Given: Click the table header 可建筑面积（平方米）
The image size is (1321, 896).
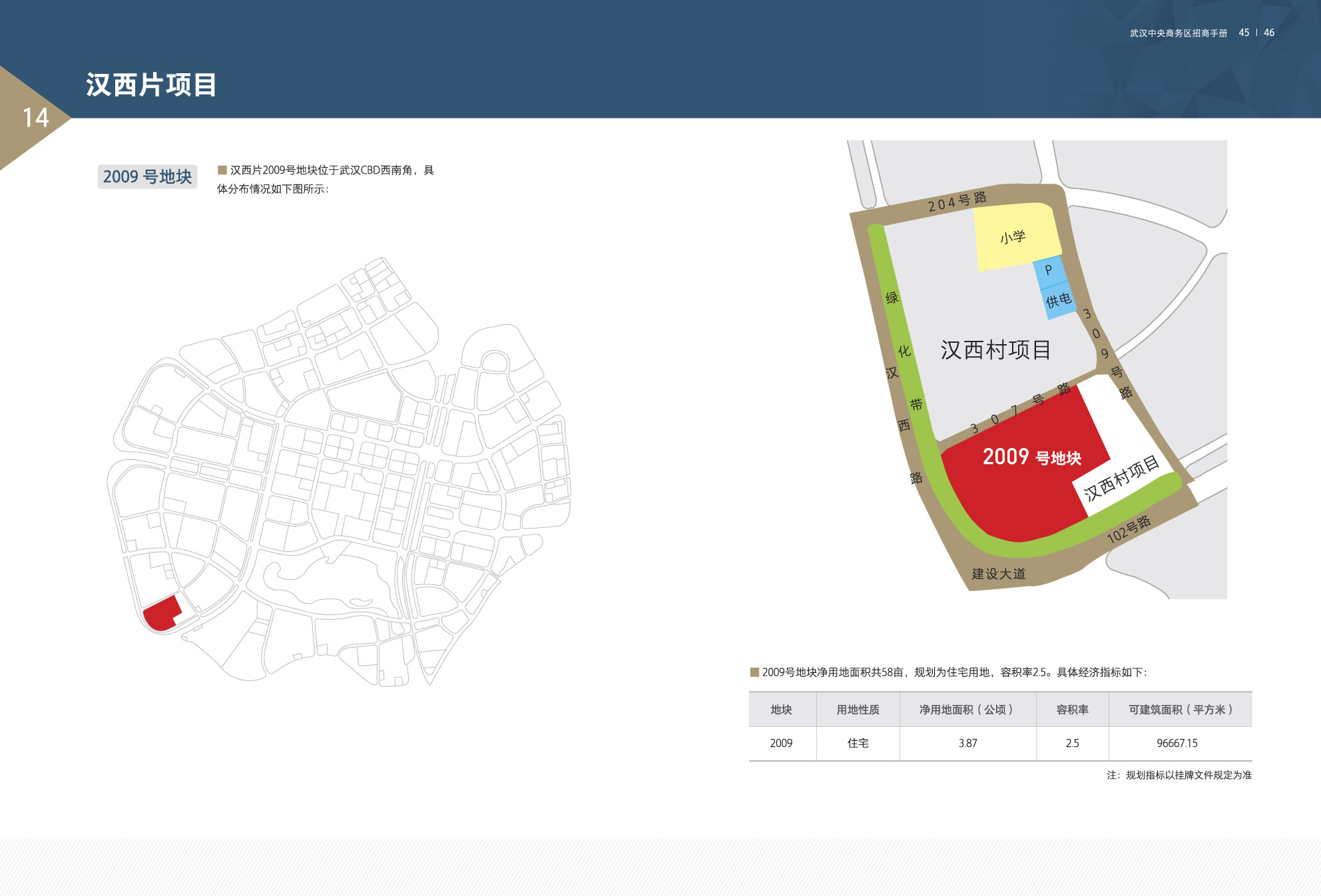Looking at the screenshot, I should (1180, 710).
